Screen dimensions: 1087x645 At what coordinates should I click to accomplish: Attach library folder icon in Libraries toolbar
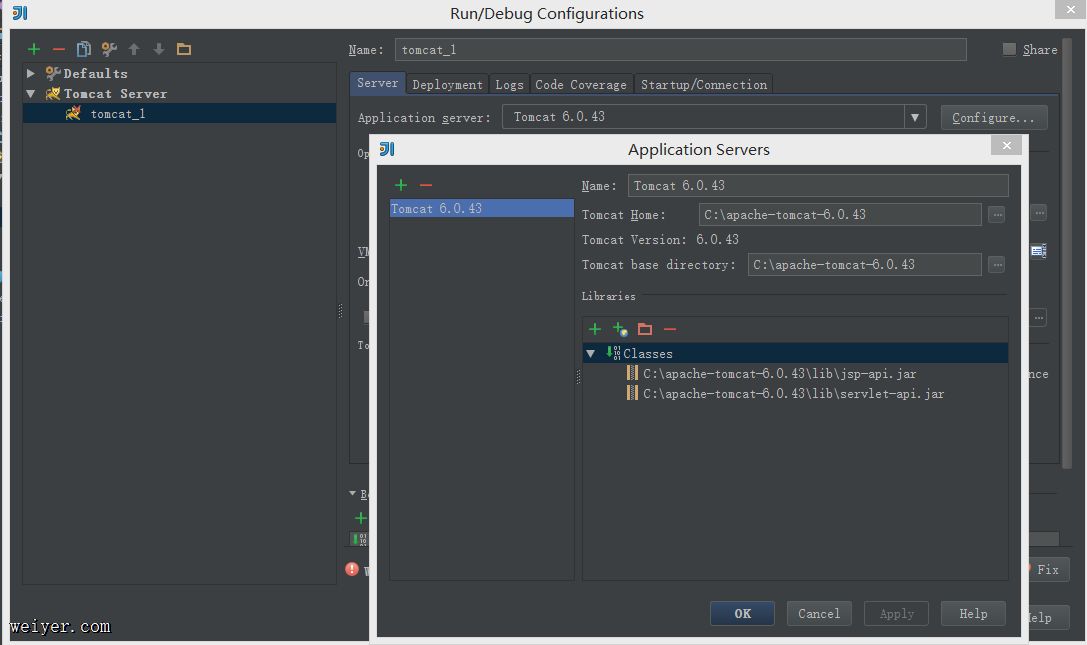(x=645, y=329)
